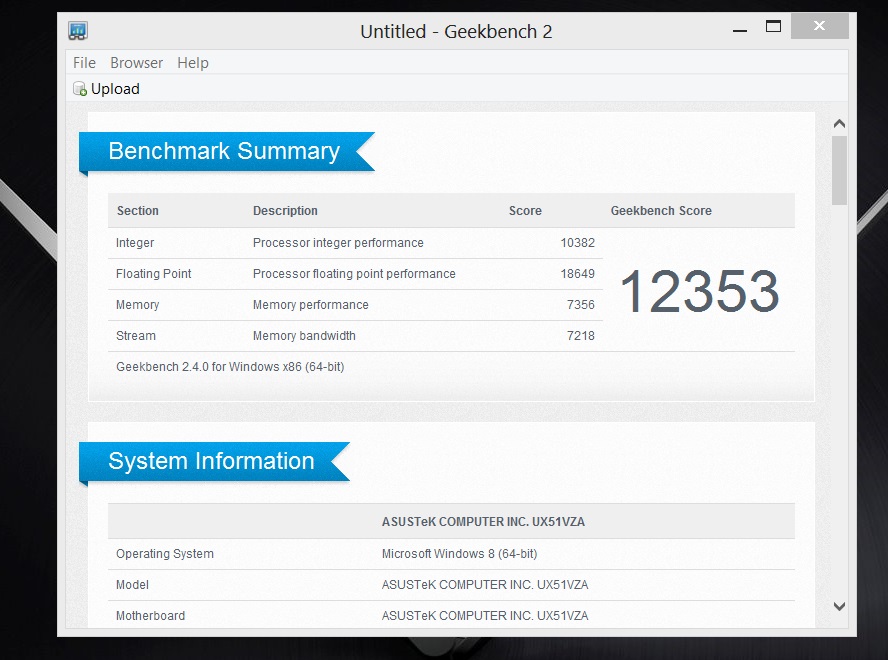Select the Memory section row label

click(138, 305)
